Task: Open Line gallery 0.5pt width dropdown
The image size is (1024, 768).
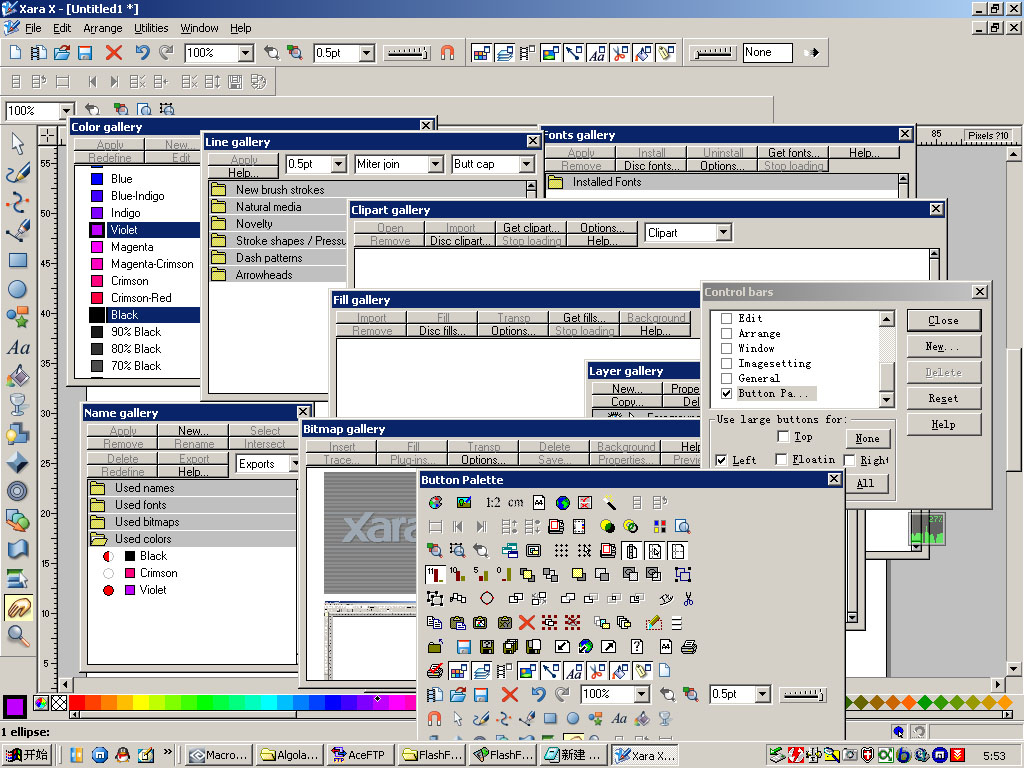Action: pyautogui.click(x=338, y=164)
